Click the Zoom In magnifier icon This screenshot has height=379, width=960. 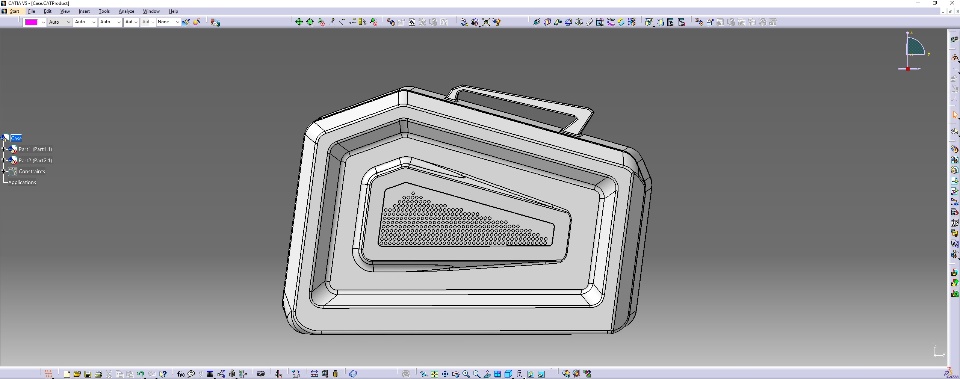(466, 373)
